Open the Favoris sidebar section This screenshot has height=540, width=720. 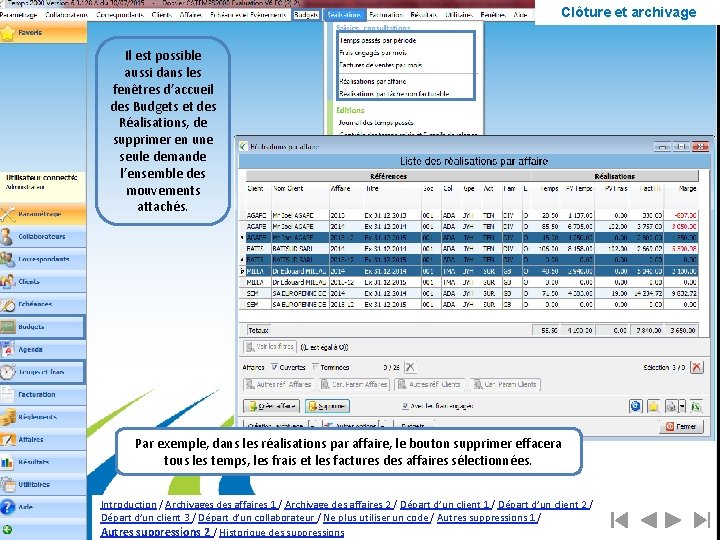43,33
